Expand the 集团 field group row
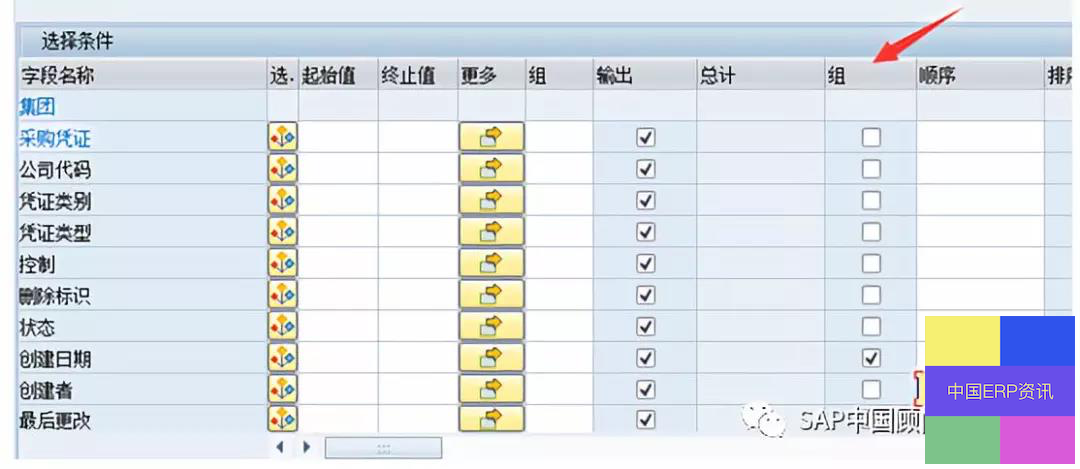Viewport: 1080px width, 469px height. pos(37,106)
